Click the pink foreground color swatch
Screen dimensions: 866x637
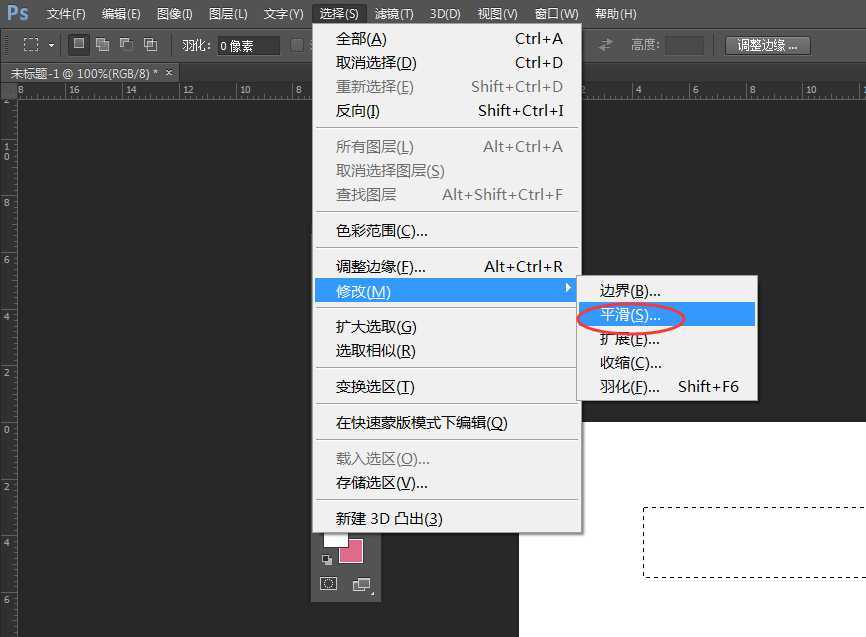click(351, 550)
